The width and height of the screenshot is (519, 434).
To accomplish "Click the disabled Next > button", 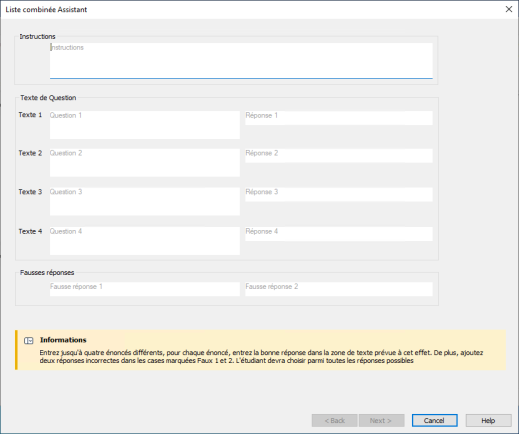I will tap(381, 420).
